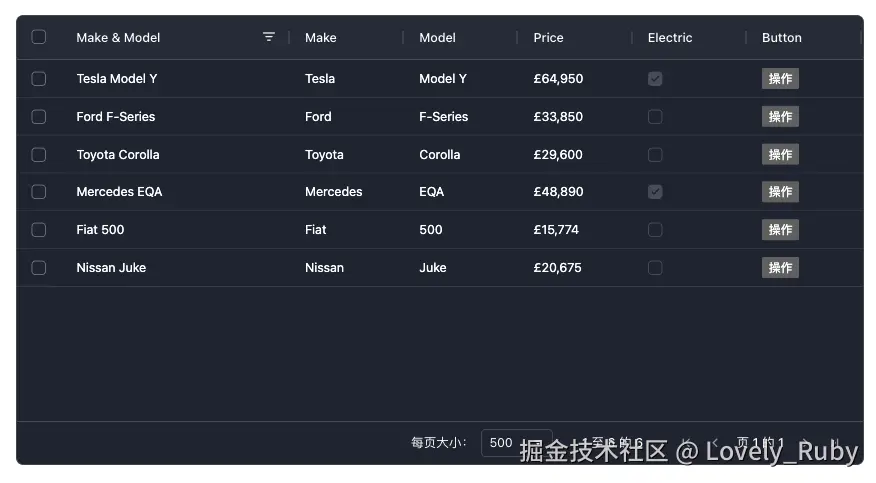The image size is (876, 483).
Task: Select the Toyota Corolla row checkbox
Action: tap(39, 155)
